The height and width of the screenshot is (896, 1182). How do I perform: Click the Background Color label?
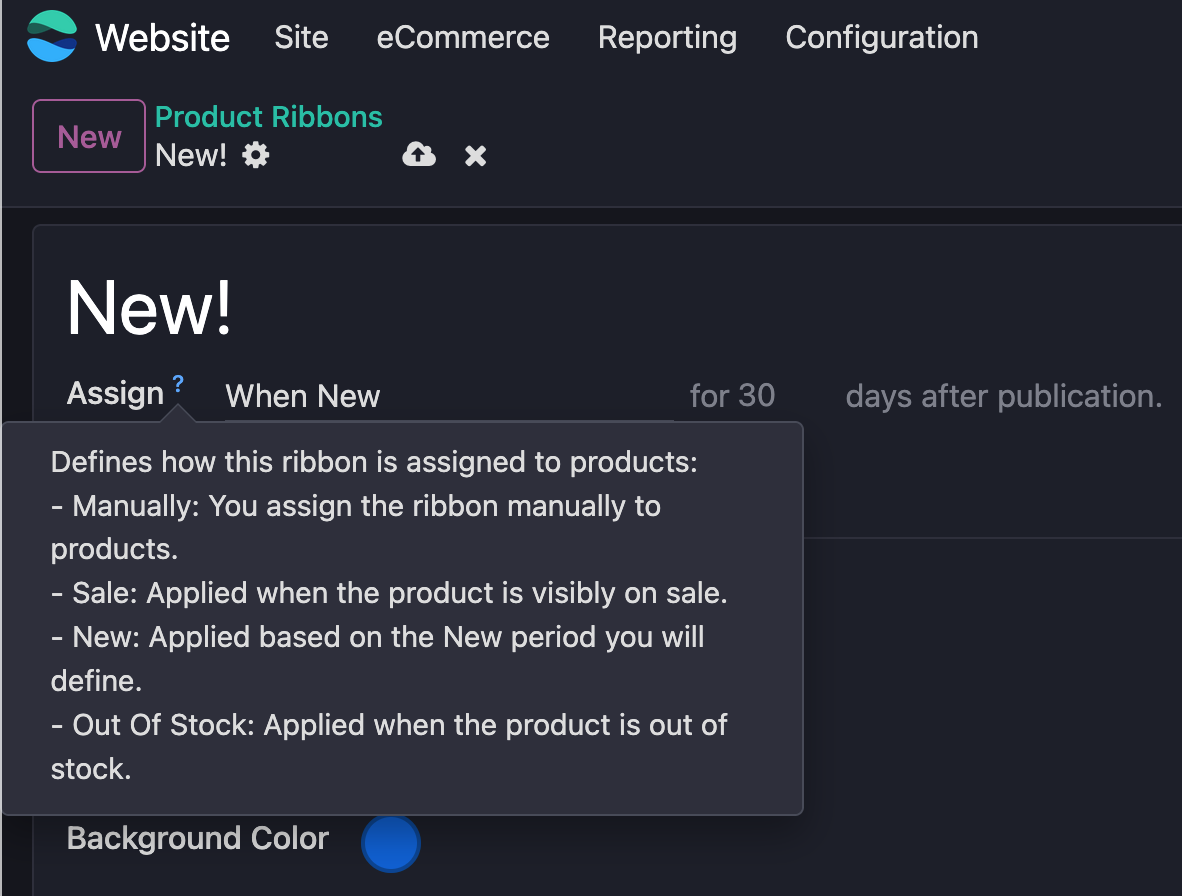point(197,838)
